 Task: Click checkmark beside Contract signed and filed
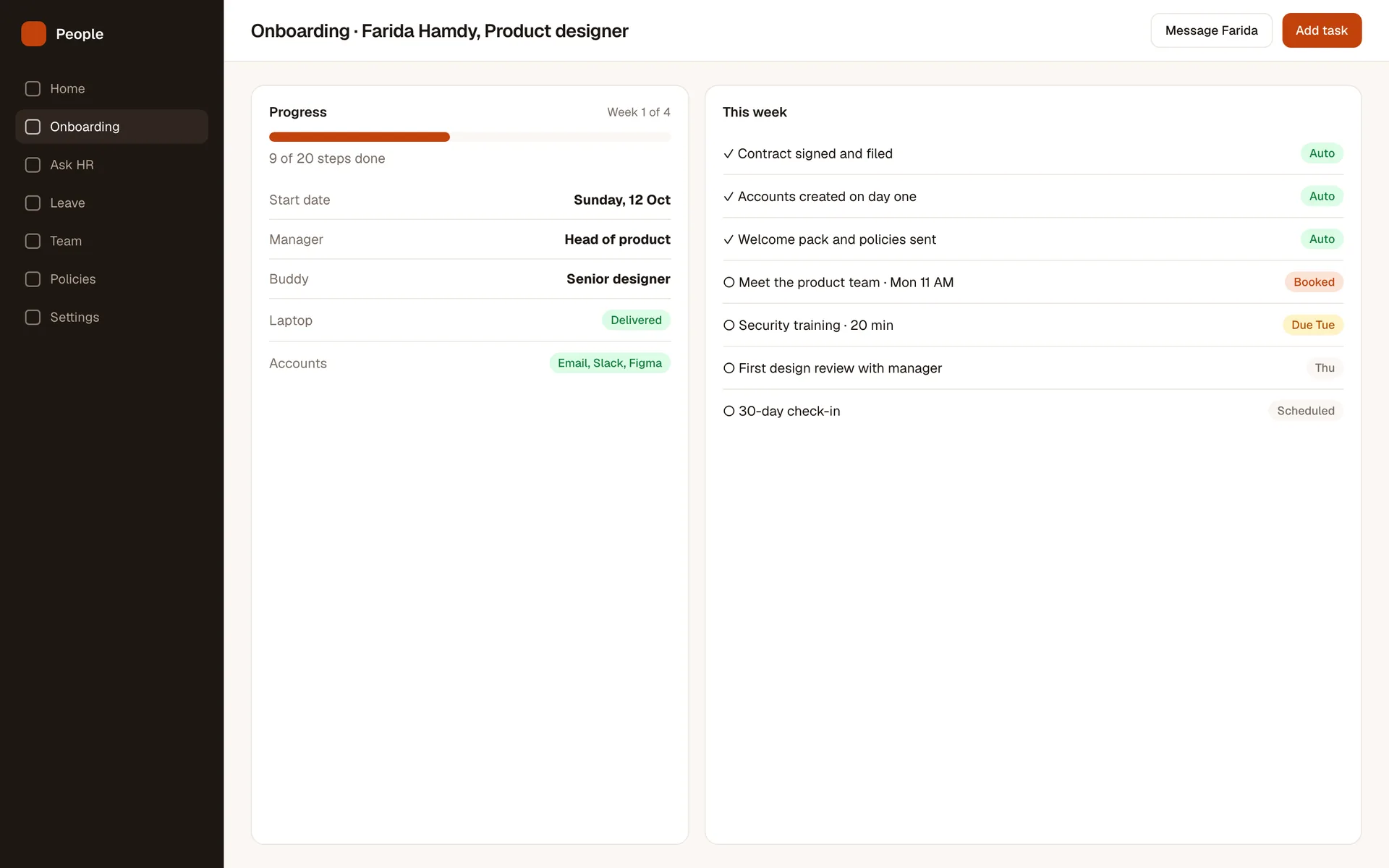pyautogui.click(x=729, y=154)
